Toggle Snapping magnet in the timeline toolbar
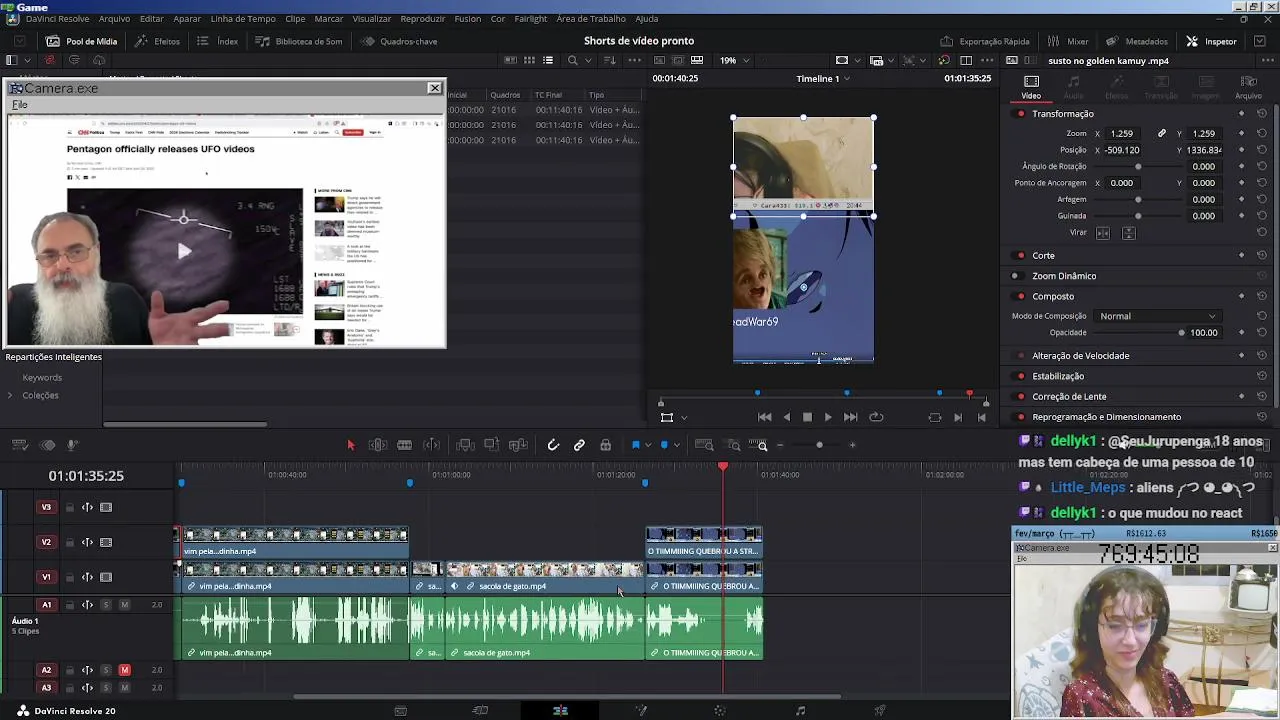1280x720 pixels. [x=553, y=445]
